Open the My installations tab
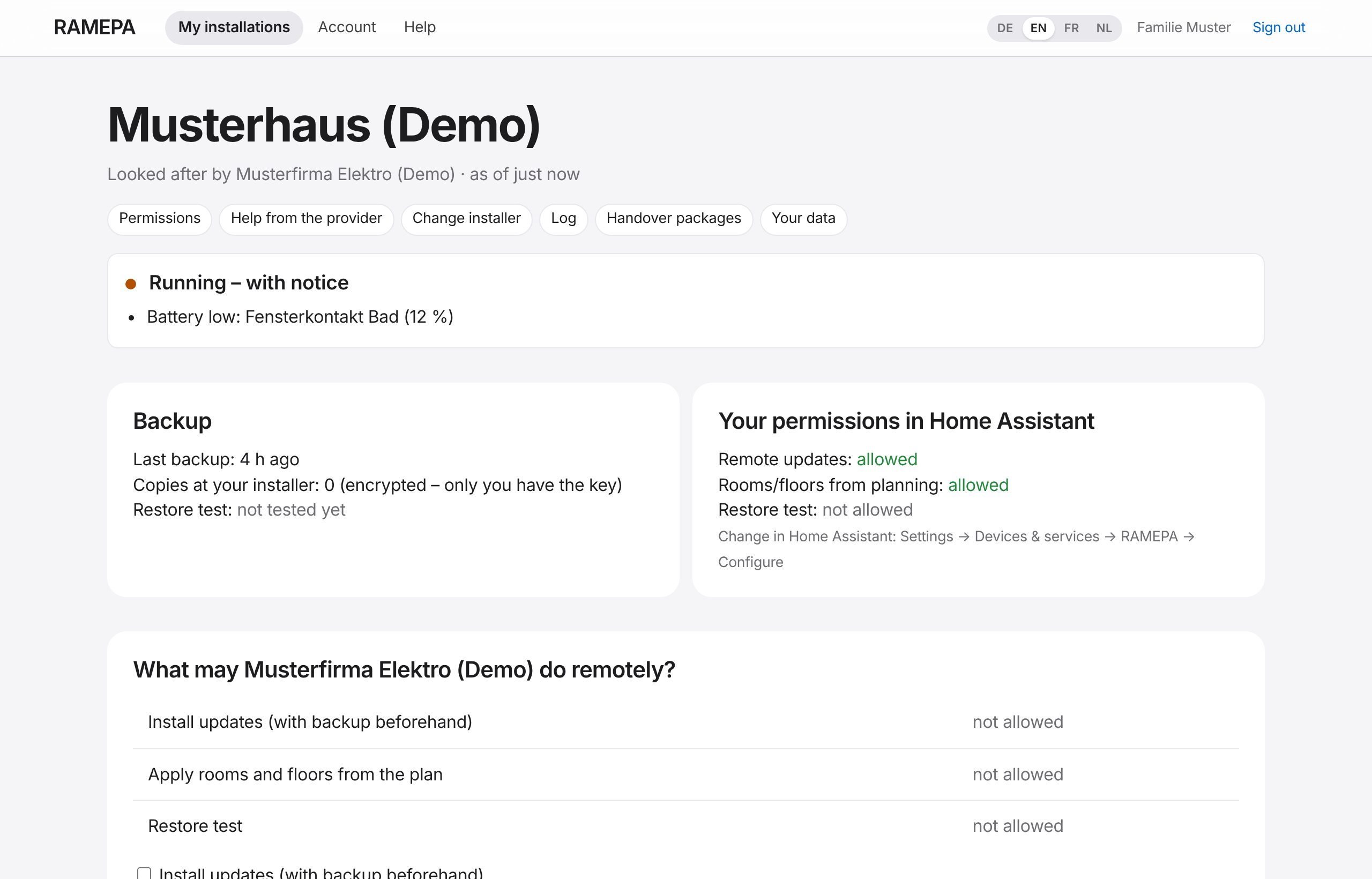Screen dimensions: 1372x879 pyautogui.click(x=234, y=27)
